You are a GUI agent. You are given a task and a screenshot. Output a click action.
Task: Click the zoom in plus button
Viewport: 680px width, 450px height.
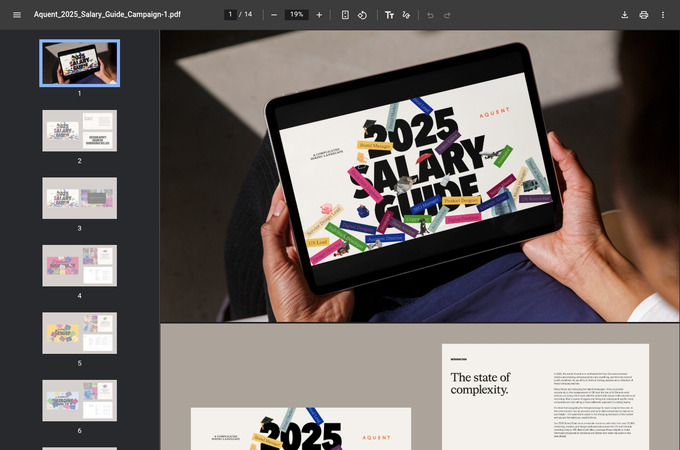click(x=319, y=15)
